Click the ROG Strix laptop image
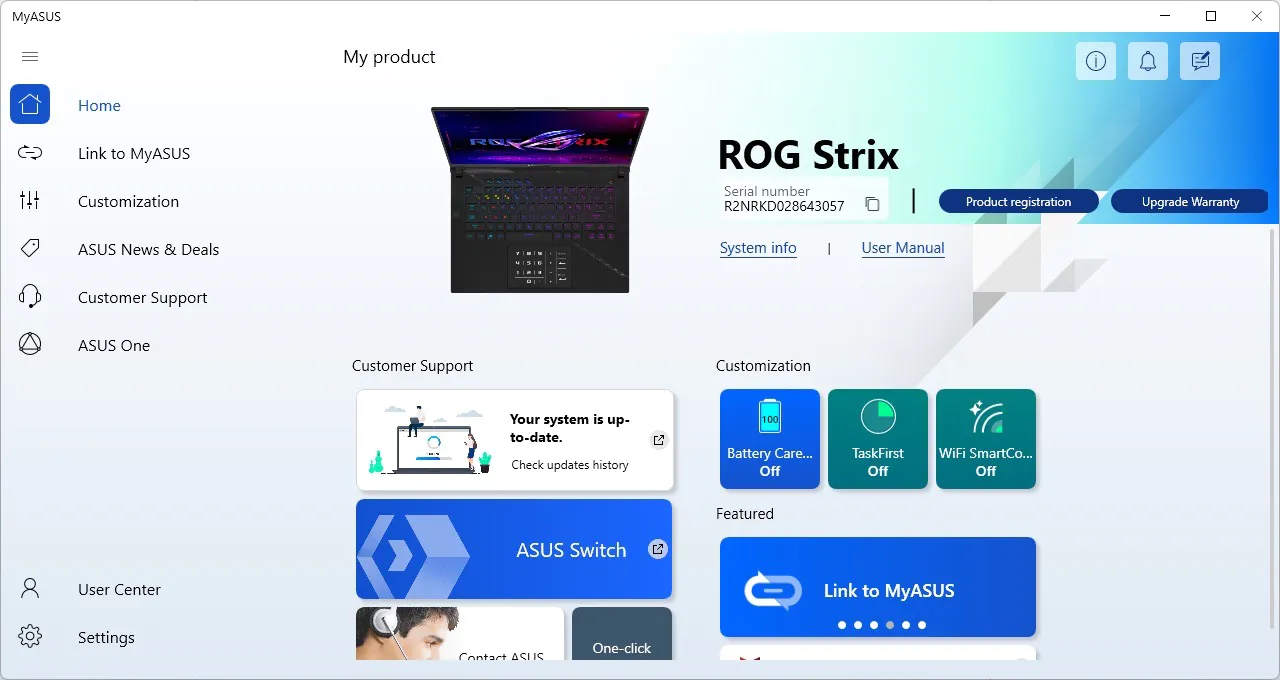This screenshot has height=680, width=1280. coord(540,200)
